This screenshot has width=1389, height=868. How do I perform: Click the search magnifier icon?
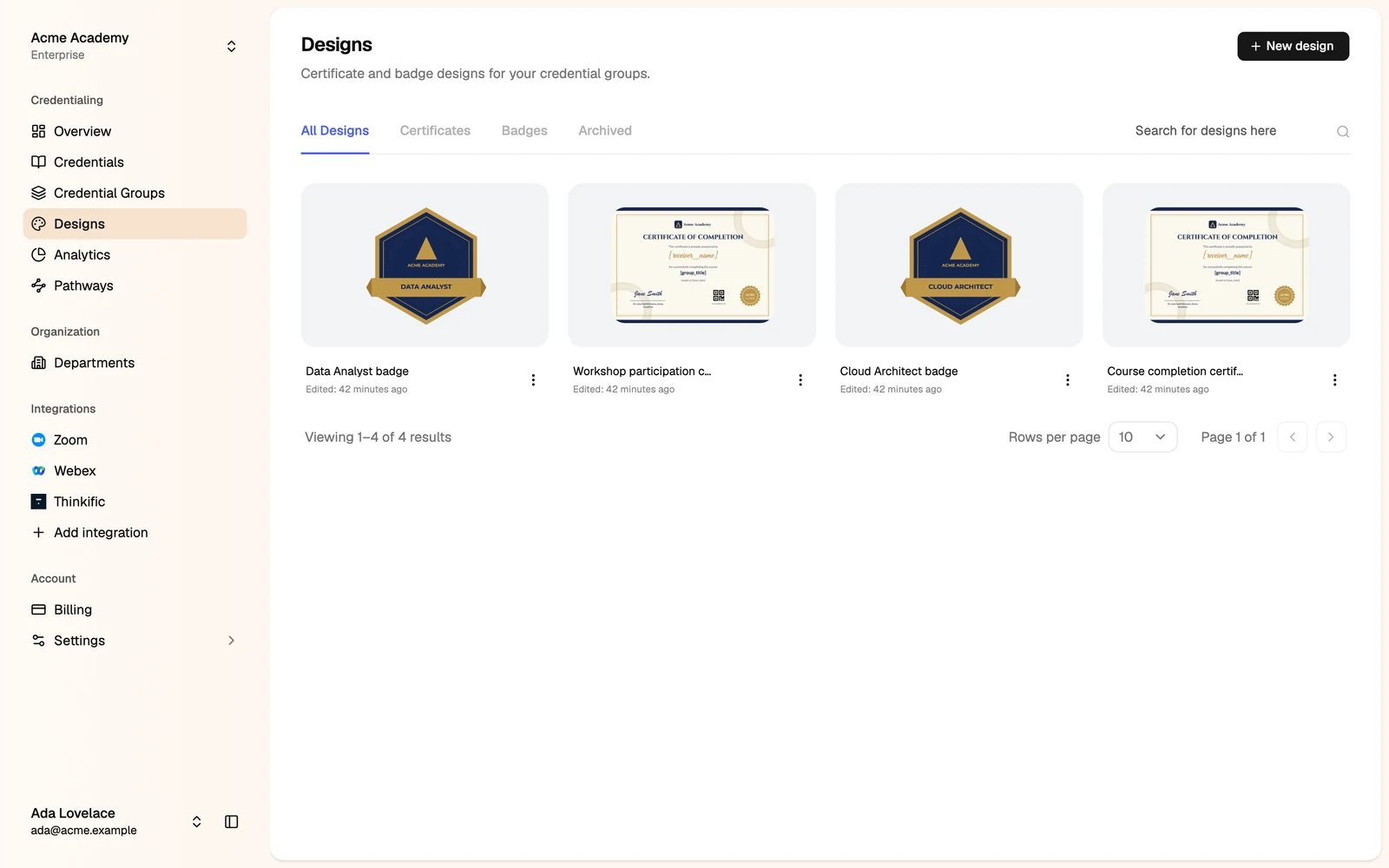(1343, 131)
